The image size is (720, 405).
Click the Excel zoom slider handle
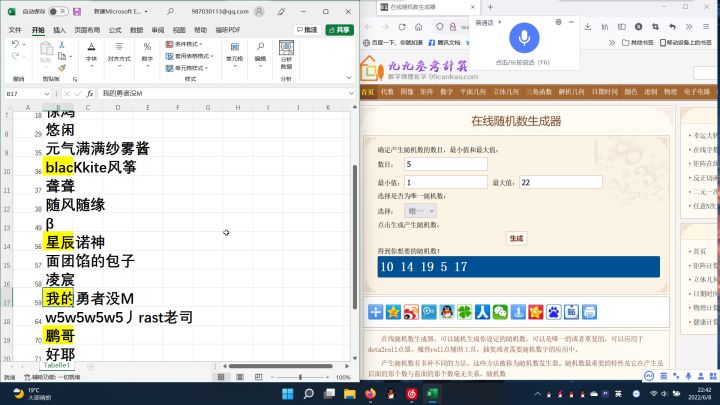(x=300, y=377)
